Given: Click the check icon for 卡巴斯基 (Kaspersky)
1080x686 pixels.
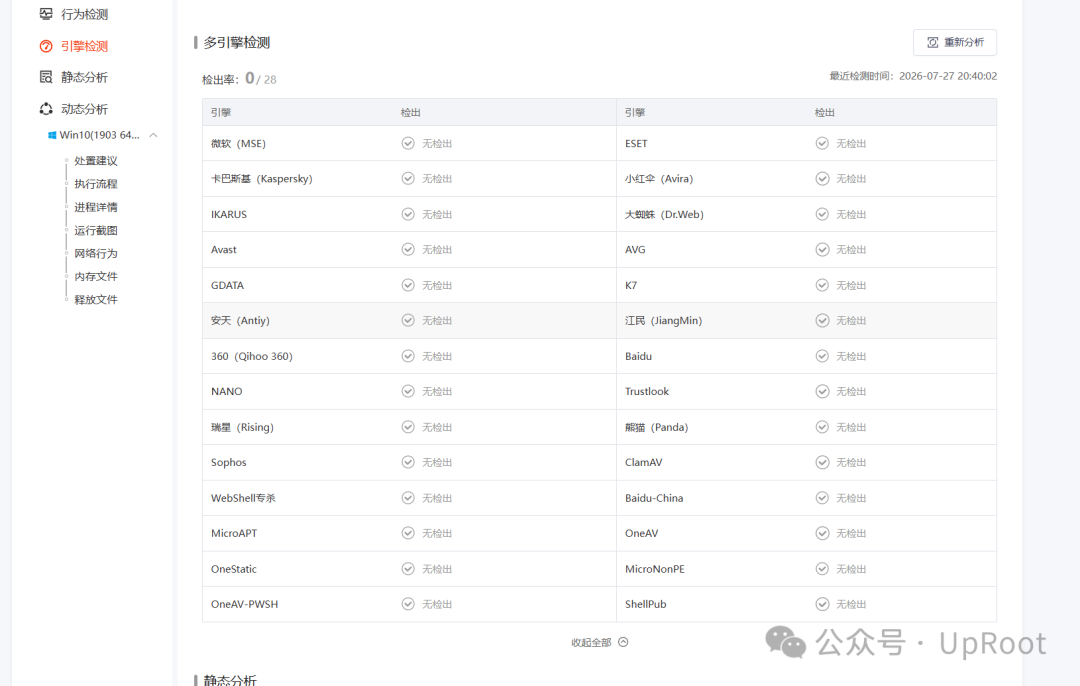Looking at the screenshot, I should 408,178.
